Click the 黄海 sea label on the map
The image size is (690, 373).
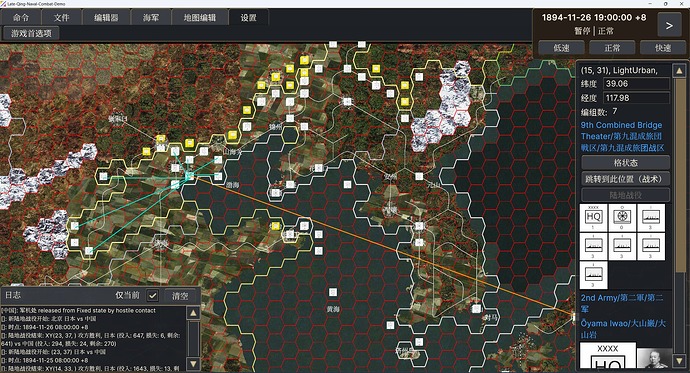pyautogui.click(x=333, y=309)
